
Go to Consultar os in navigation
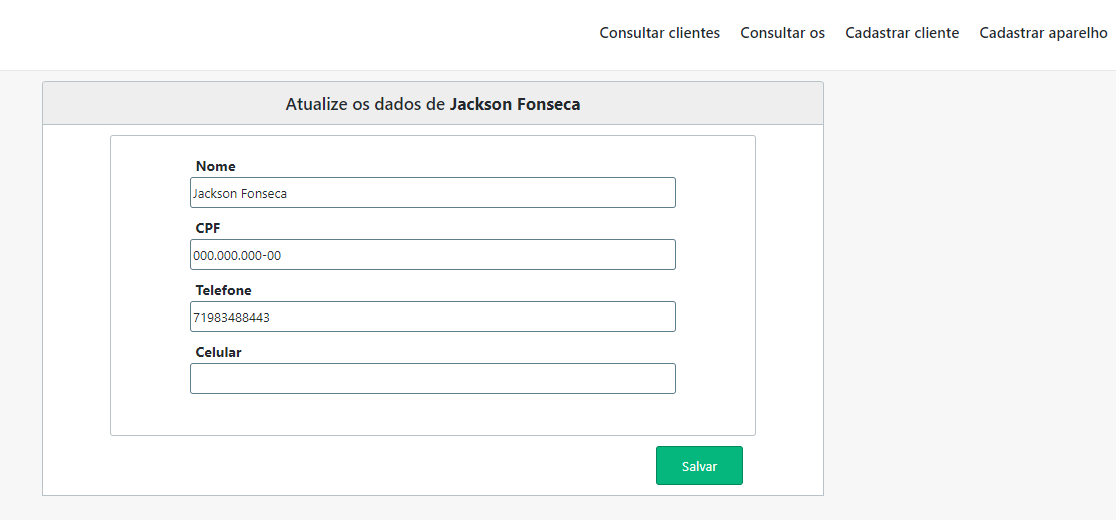pos(782,33)
